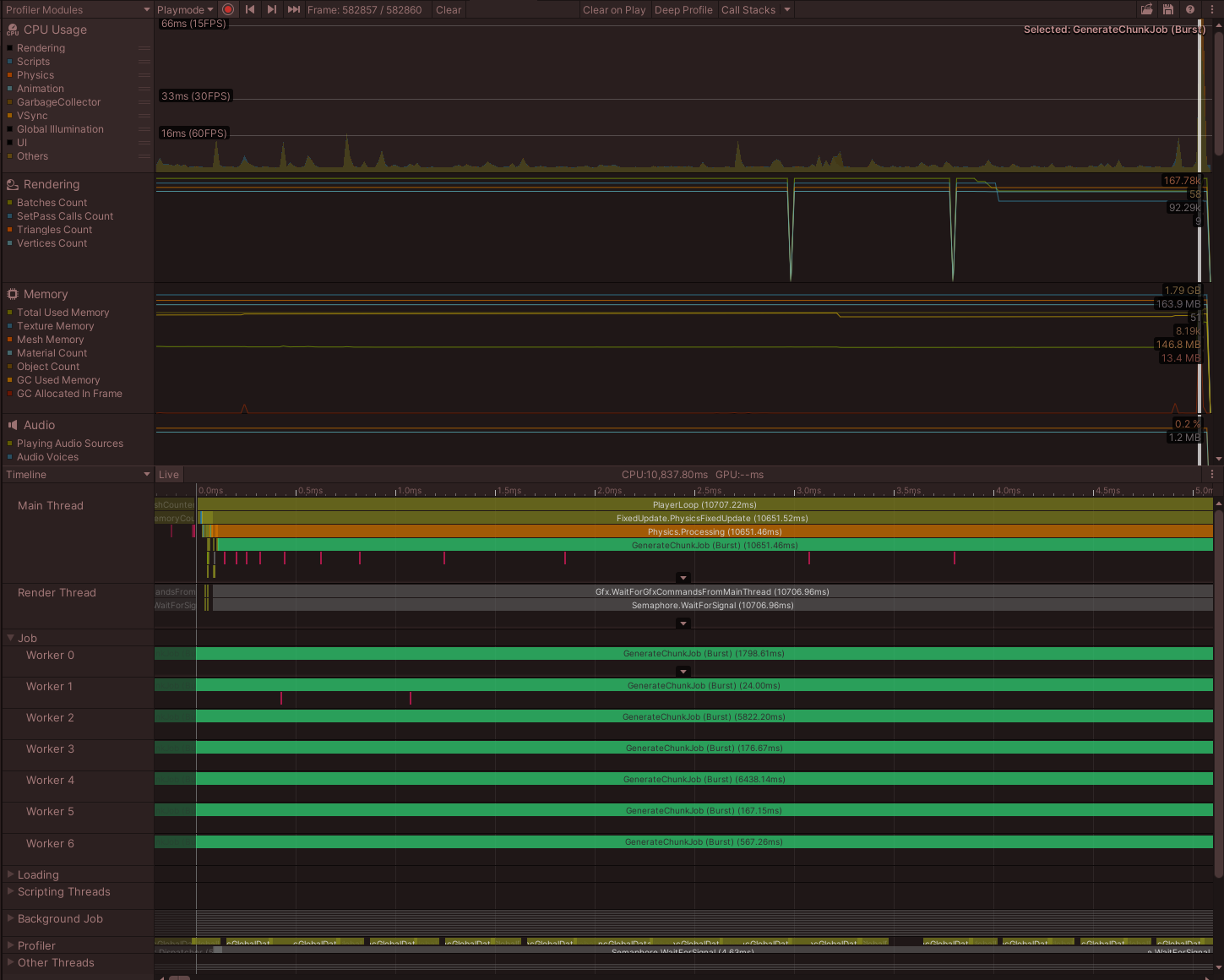This screenshot has width=1224, height=980.
Task: Open the Timeline details kebab menu
Action: click(x=1212, y=474)
